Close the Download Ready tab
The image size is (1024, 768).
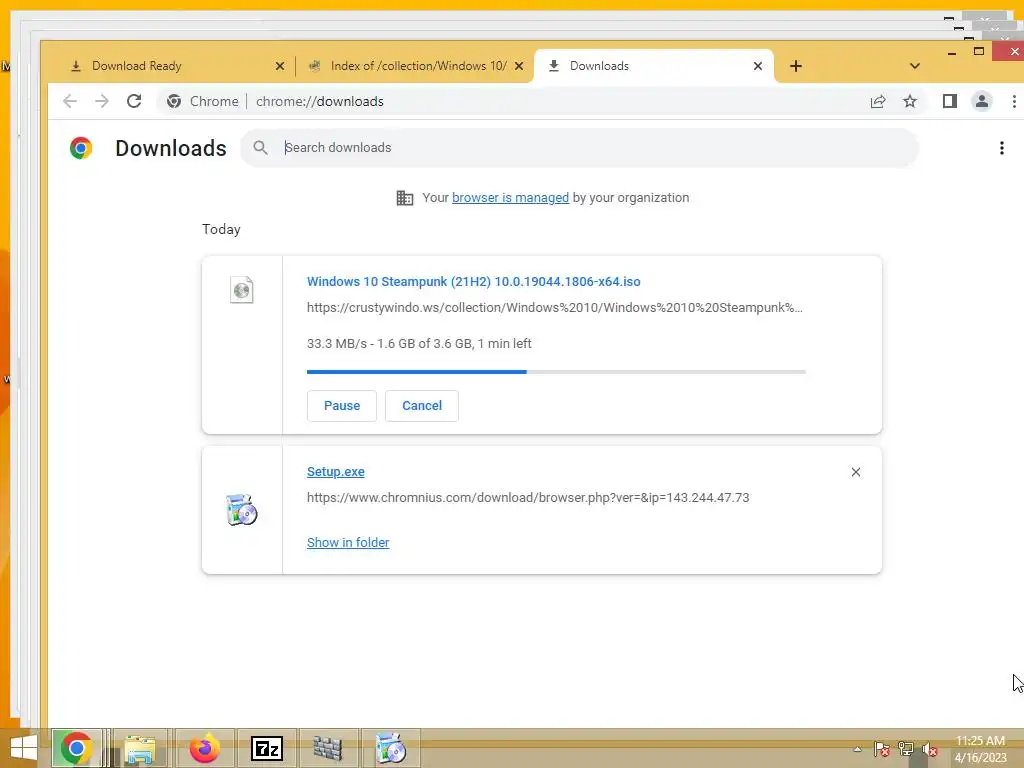(x=280, y=66)
